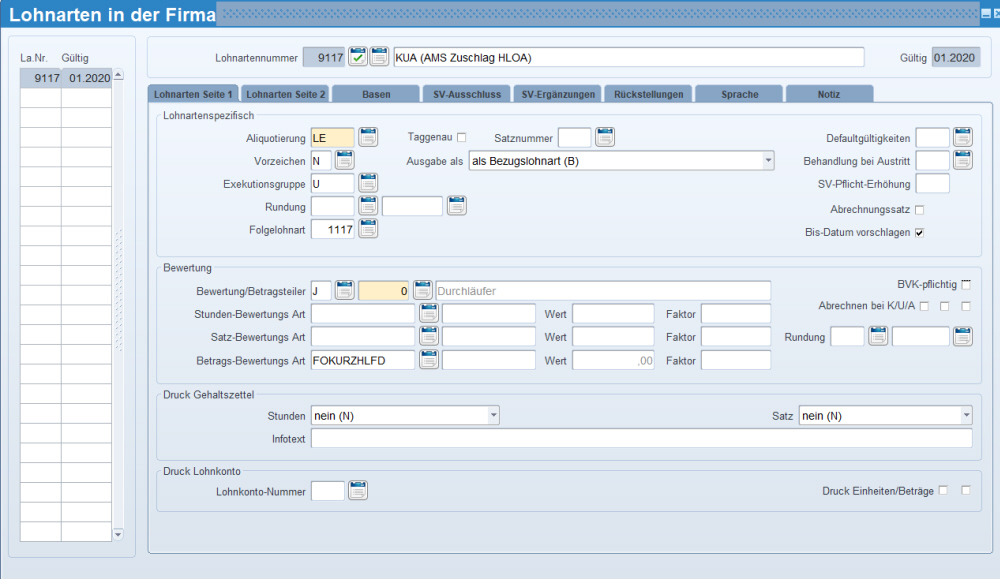Enable the Abrechnungssatz checkbox
The height and width of the screenshot is (579, 1000).
tap(920, 210)
